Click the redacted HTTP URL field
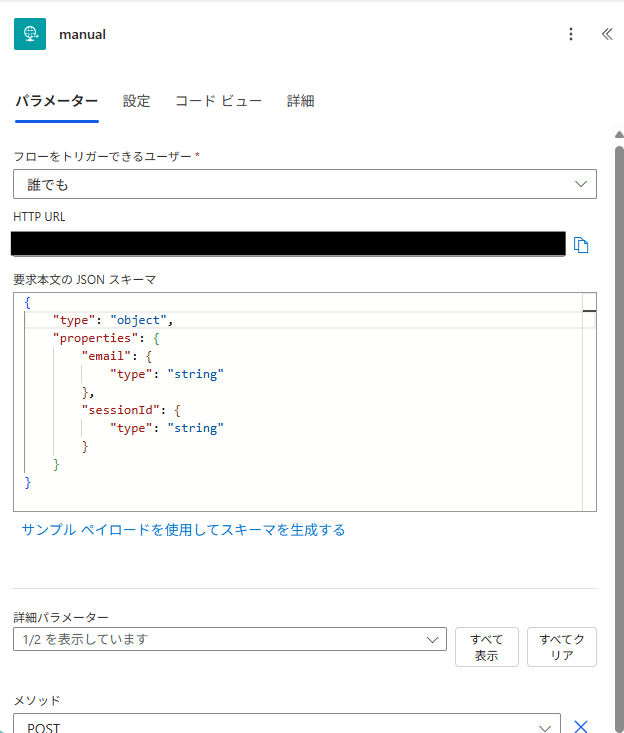This screenshot has height=733, width=624. point(288,244)
